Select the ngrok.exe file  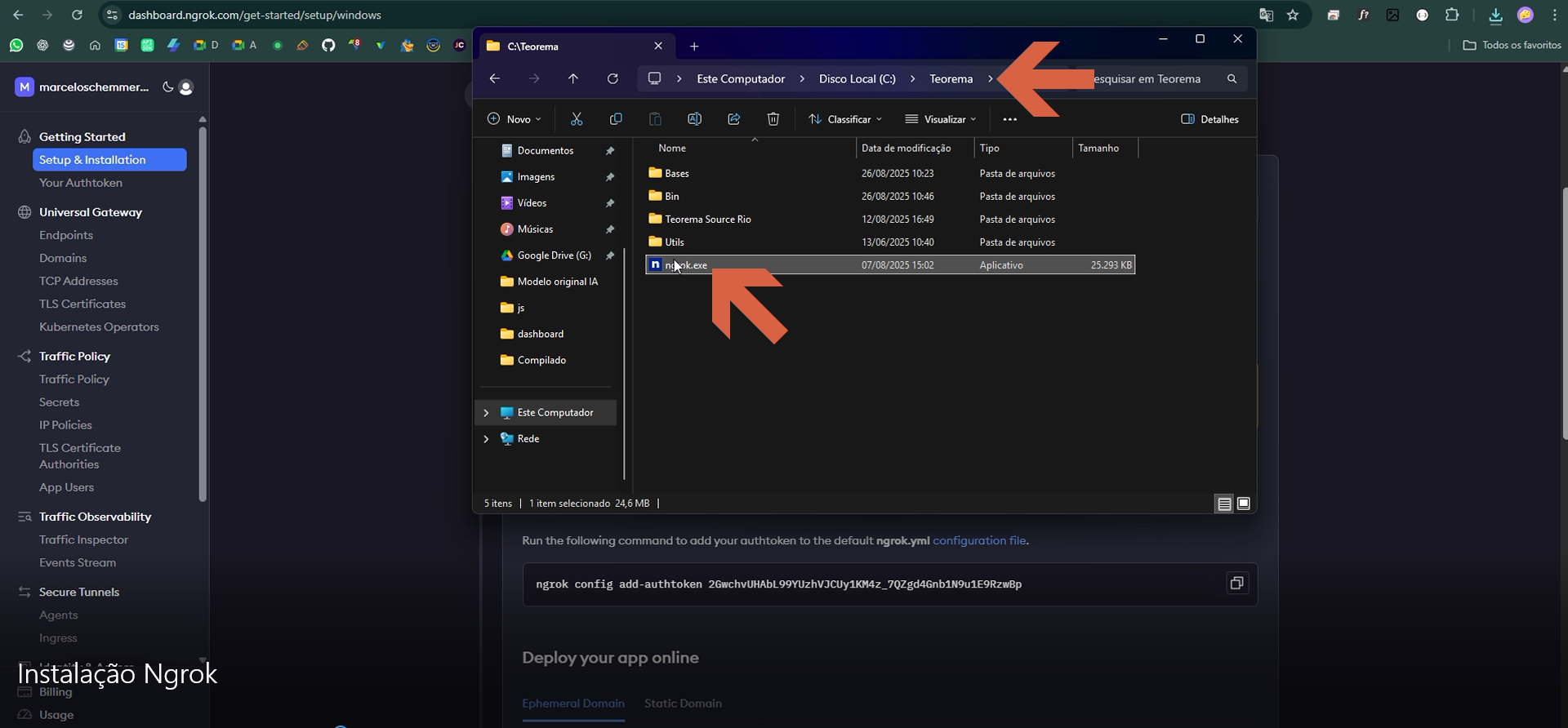click(x=890, y=264)
